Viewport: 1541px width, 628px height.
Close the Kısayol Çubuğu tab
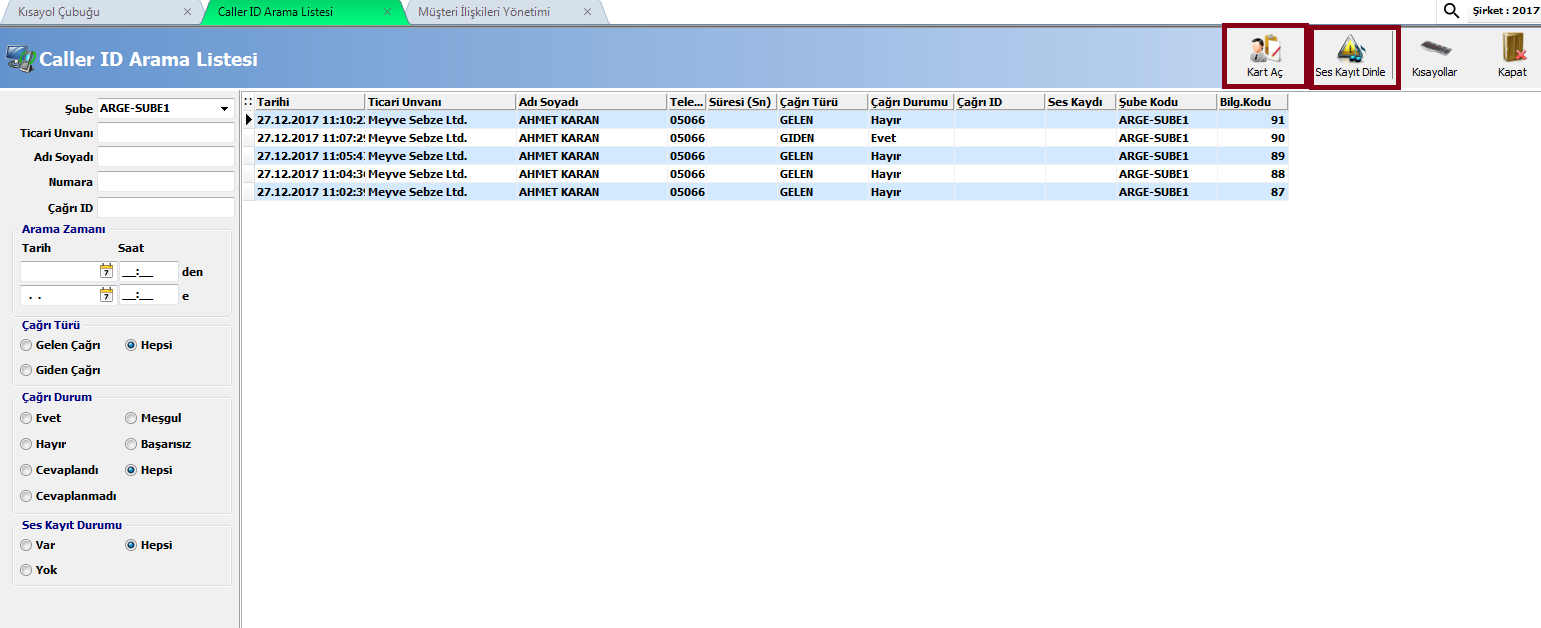click(188, 12)
